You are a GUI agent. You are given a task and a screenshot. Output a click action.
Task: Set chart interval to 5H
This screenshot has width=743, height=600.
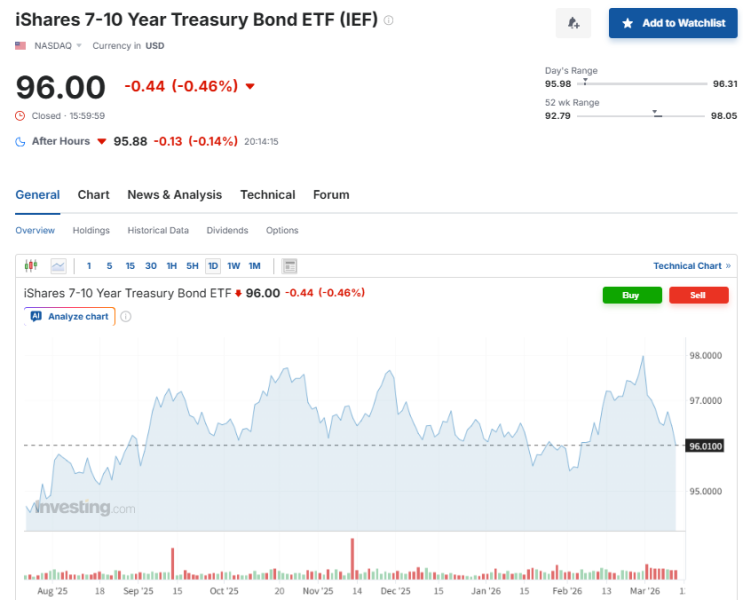coord(192,266)
